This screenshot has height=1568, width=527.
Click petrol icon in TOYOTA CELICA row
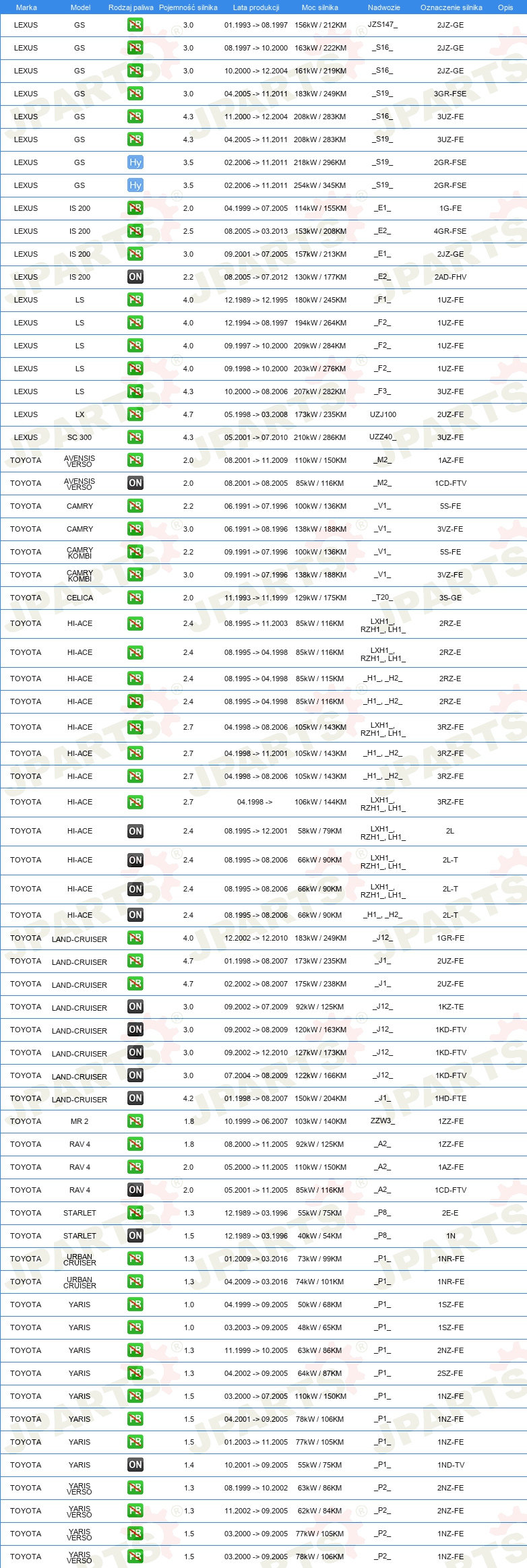pos(135,598)
